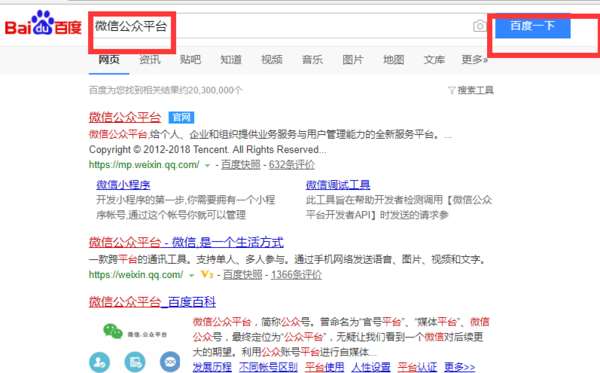Open the 微信公众平台 官网 result title

[125, 117]
